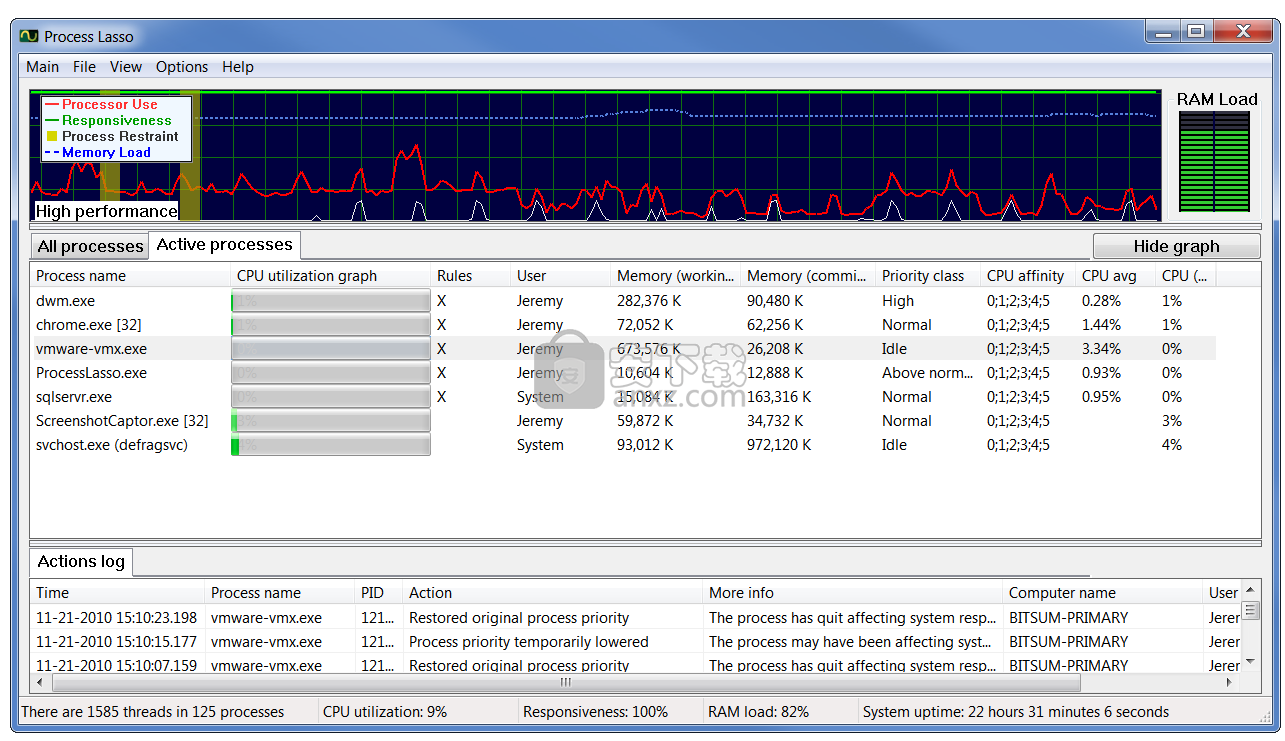The image size is (1285, 741).
Task: Select the vmware-vmx.exe process in the list
Action: (622, 349)
